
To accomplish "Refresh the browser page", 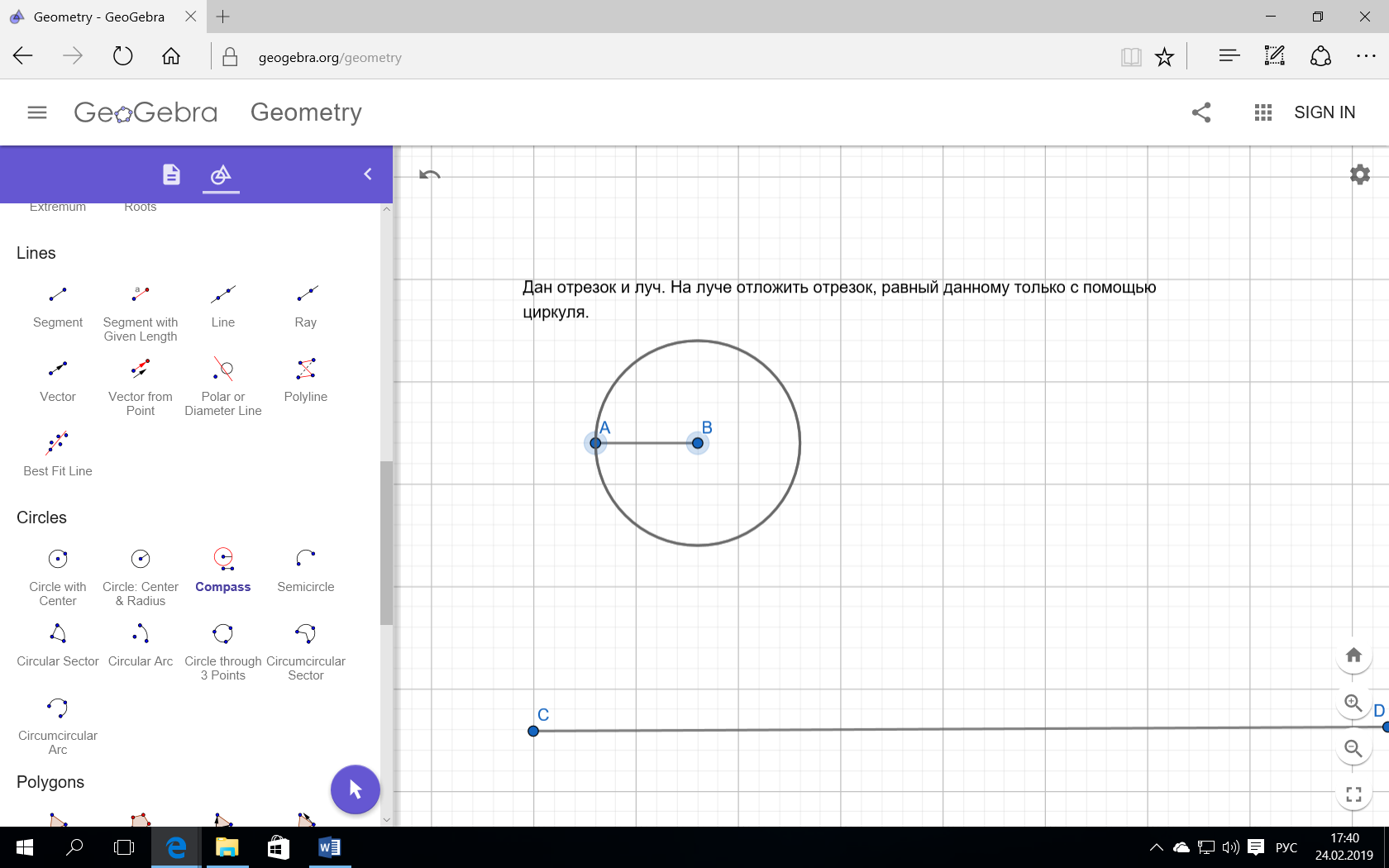I will (x=122, y=56).
